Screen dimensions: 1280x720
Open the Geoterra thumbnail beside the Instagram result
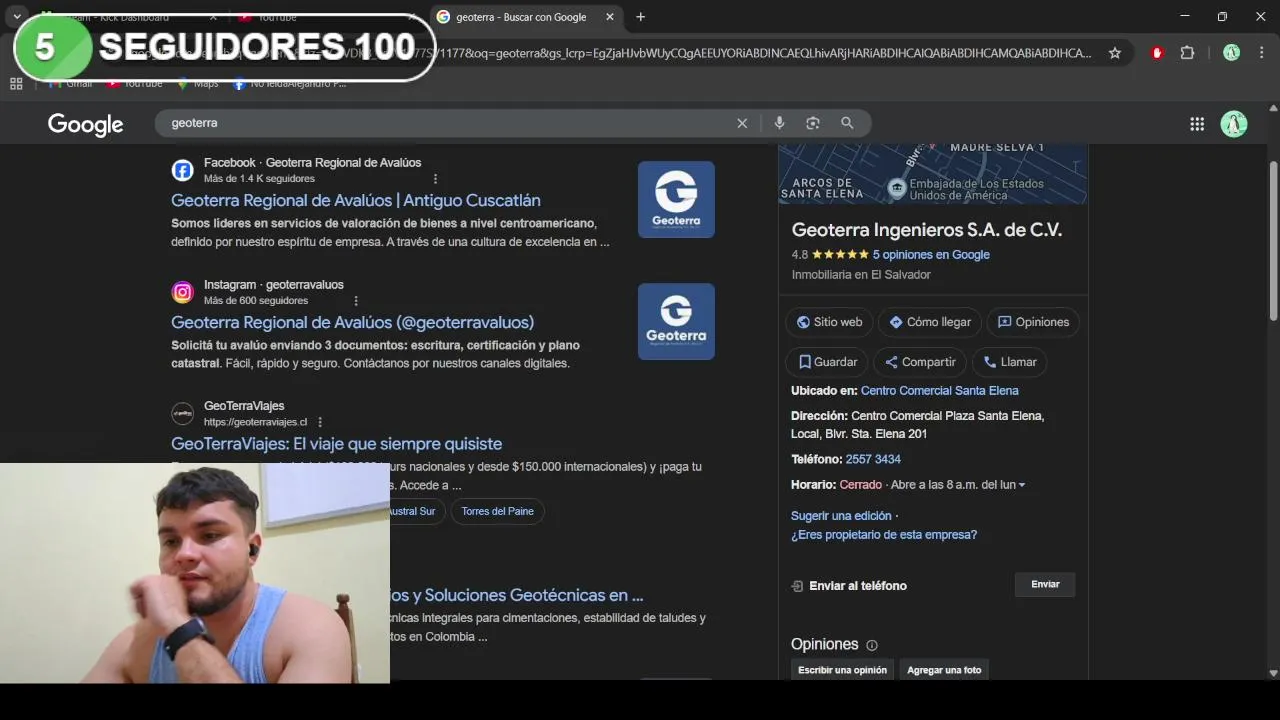pyautogui.click(x=676, y=321)
